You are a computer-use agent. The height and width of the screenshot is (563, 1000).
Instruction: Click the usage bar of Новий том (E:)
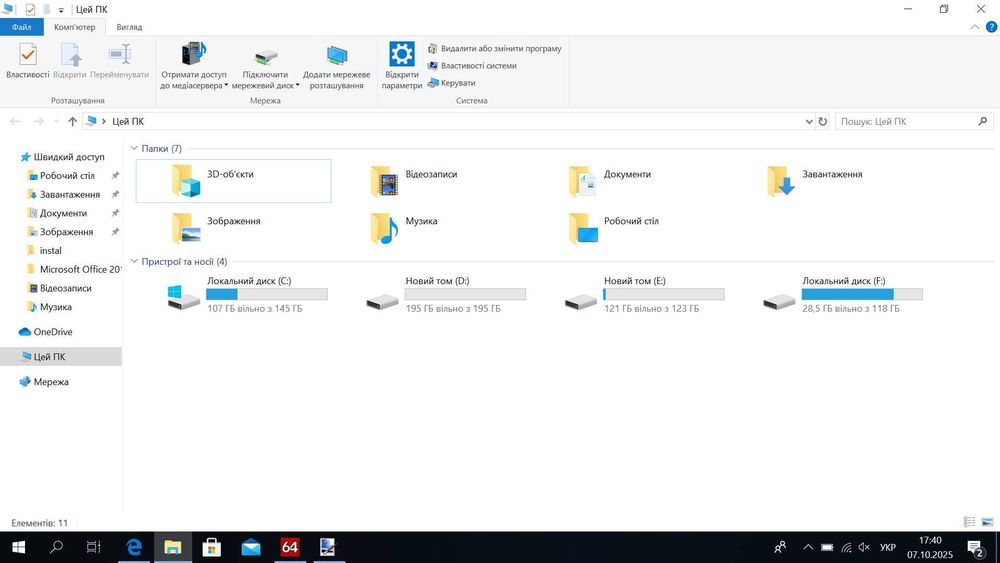tap(664, 294)
